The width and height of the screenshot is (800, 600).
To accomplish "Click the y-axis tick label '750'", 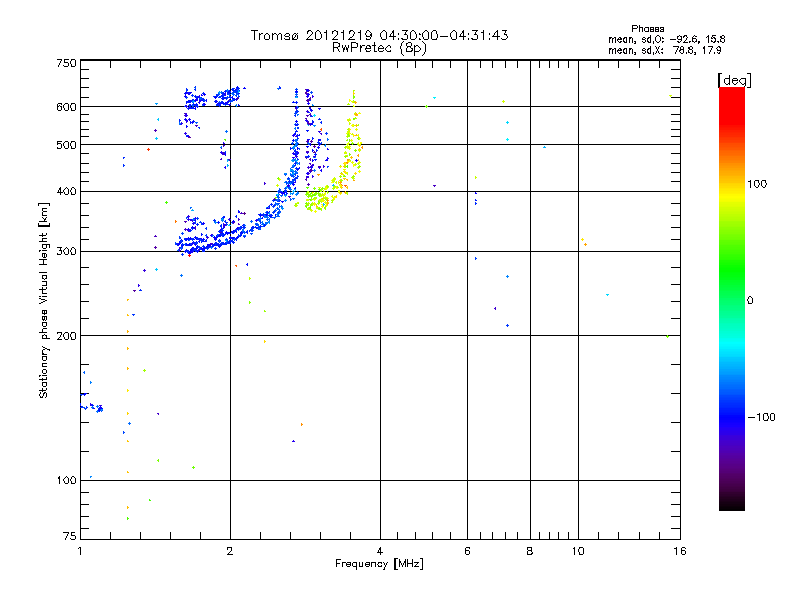I will [x=66, y=63].
